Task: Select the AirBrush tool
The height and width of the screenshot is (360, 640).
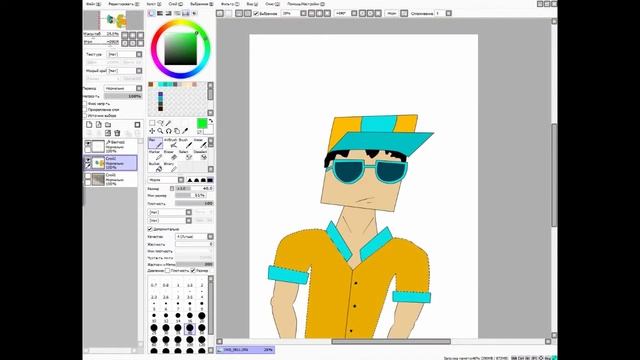Action: 170,143
